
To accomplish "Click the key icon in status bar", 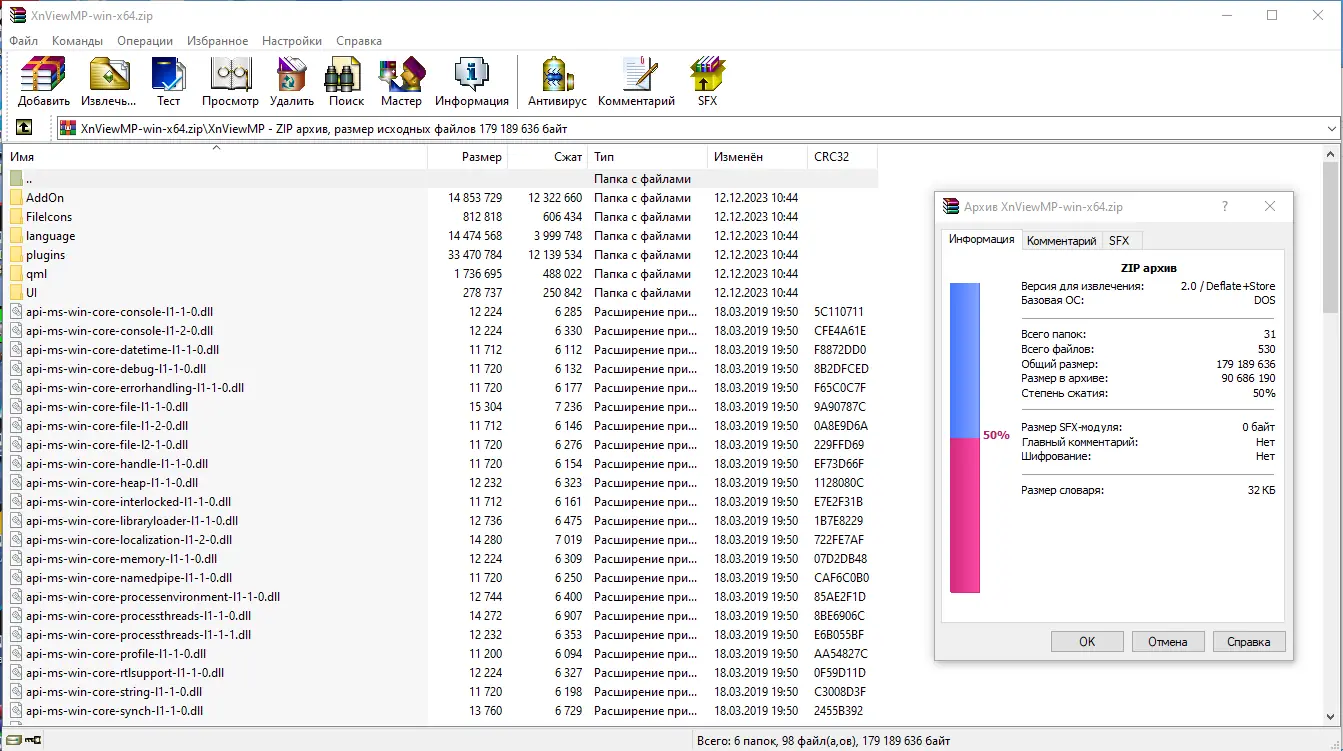I will click(33, 741).
